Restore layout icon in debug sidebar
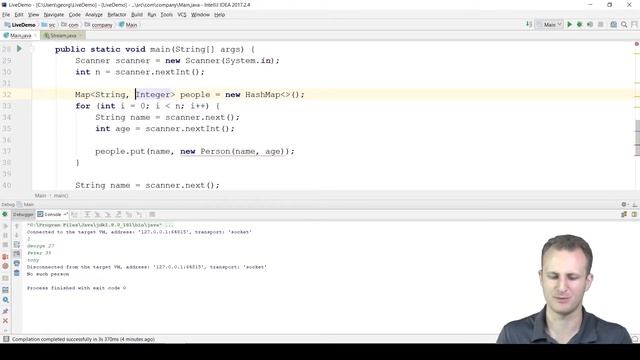The height and width of the screenshot is (360, 640). click(x=5, y=290)
